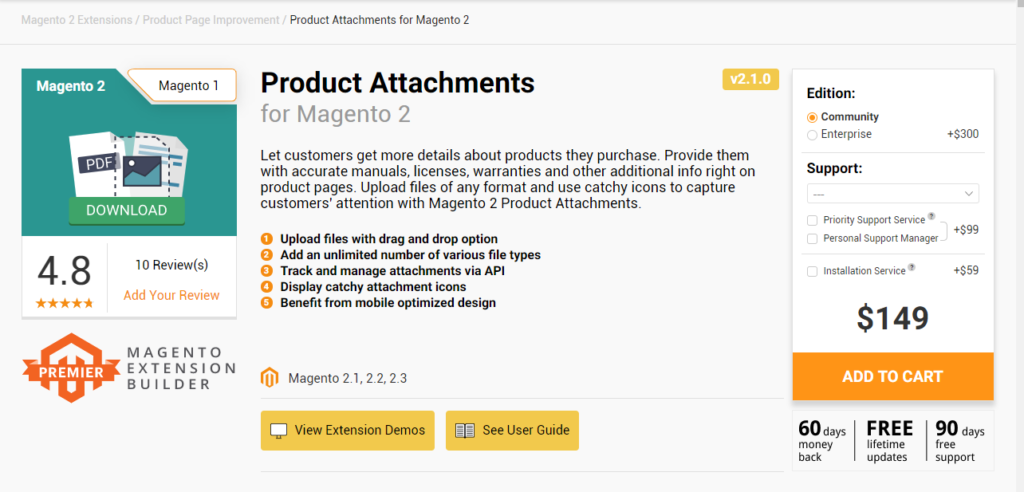Click the Magento logo icon near version list
The height and width of the screenshot is (492, 1024).
(x=268, y=378)
